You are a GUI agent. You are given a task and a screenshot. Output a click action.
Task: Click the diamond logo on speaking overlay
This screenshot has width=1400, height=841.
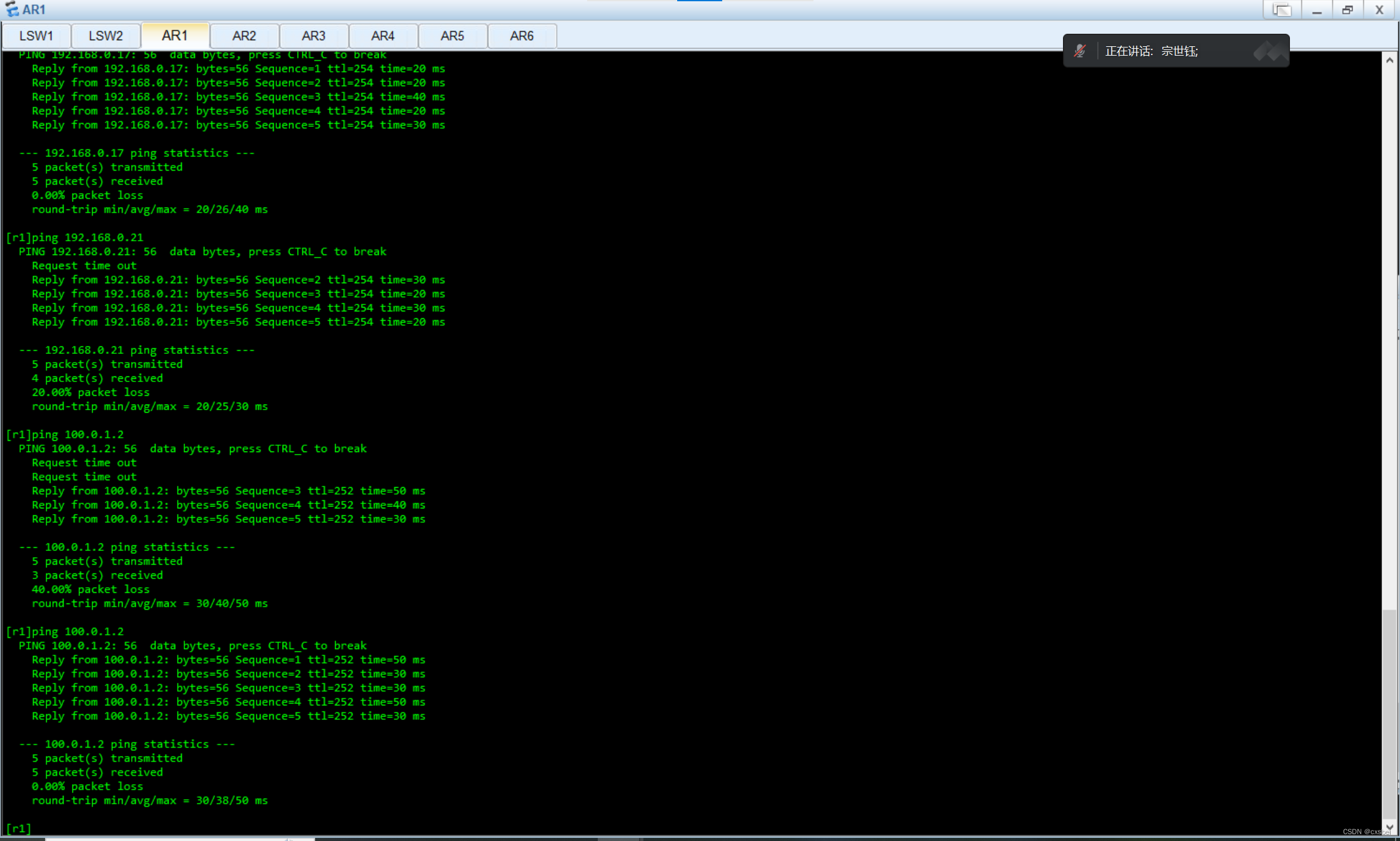[1270, 51]
